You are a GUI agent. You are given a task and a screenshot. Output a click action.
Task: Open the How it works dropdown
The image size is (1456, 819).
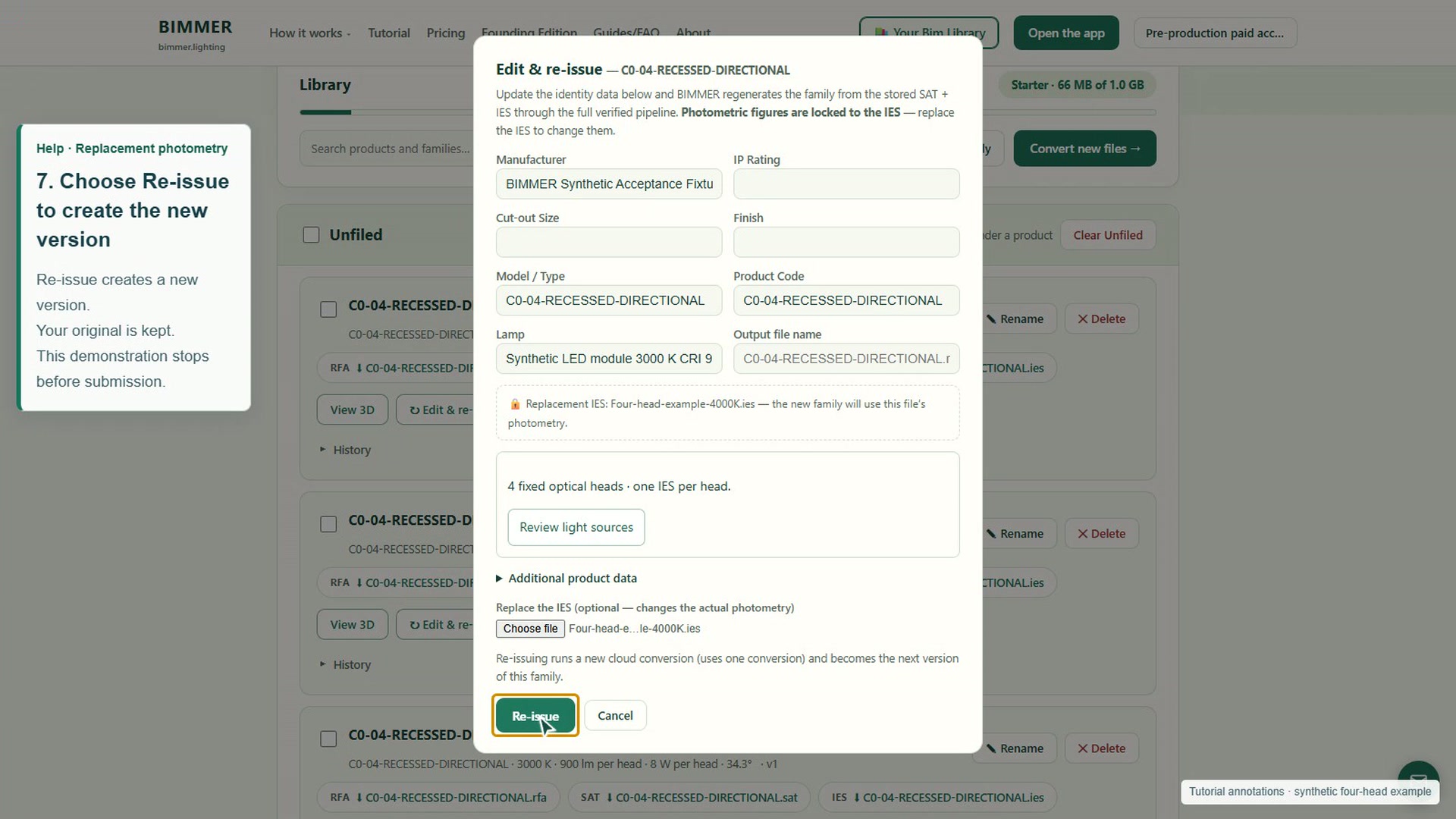coord(309,33)
